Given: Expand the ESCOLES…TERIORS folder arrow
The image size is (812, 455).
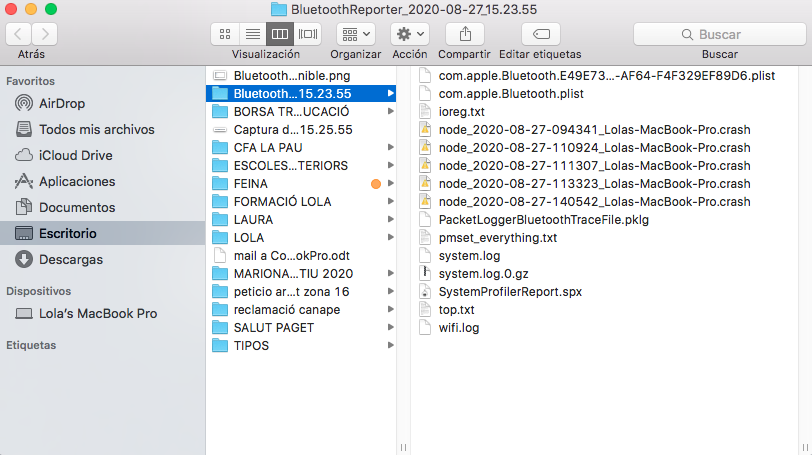Looking at the screenshot, I should 390,166.
